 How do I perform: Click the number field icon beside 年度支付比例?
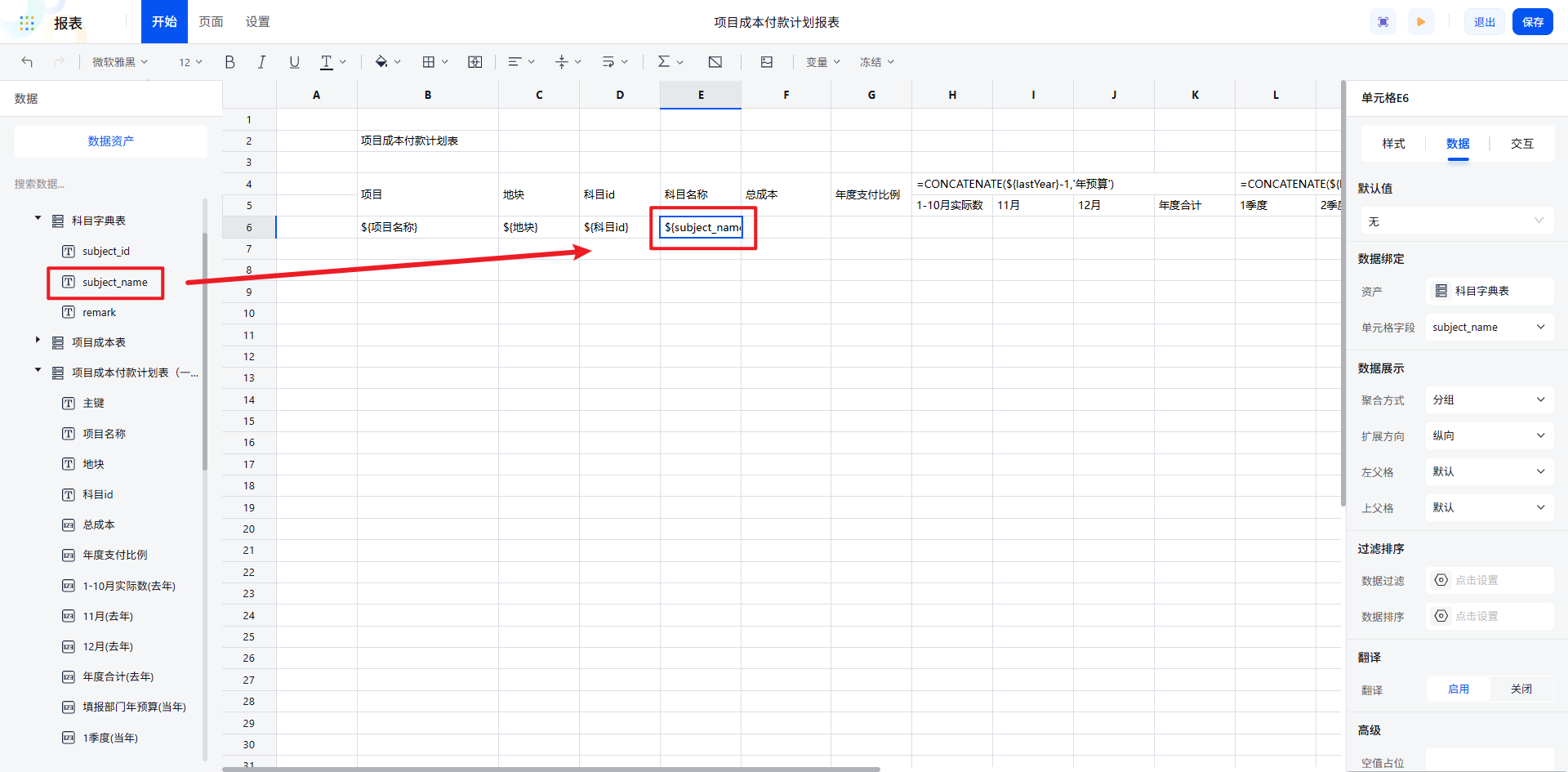coord(69,555)
